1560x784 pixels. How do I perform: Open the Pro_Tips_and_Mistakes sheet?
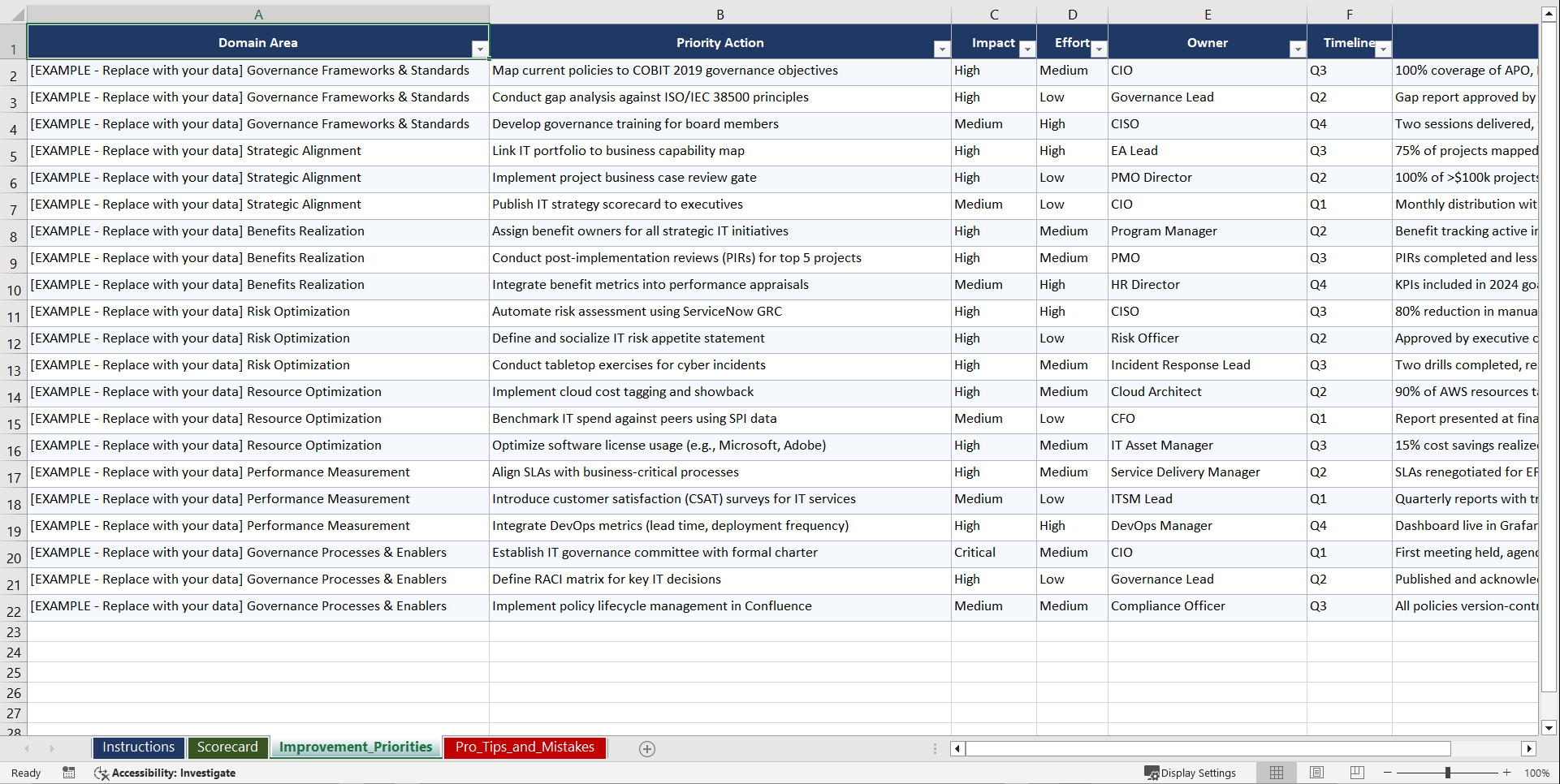pos(524,747)
